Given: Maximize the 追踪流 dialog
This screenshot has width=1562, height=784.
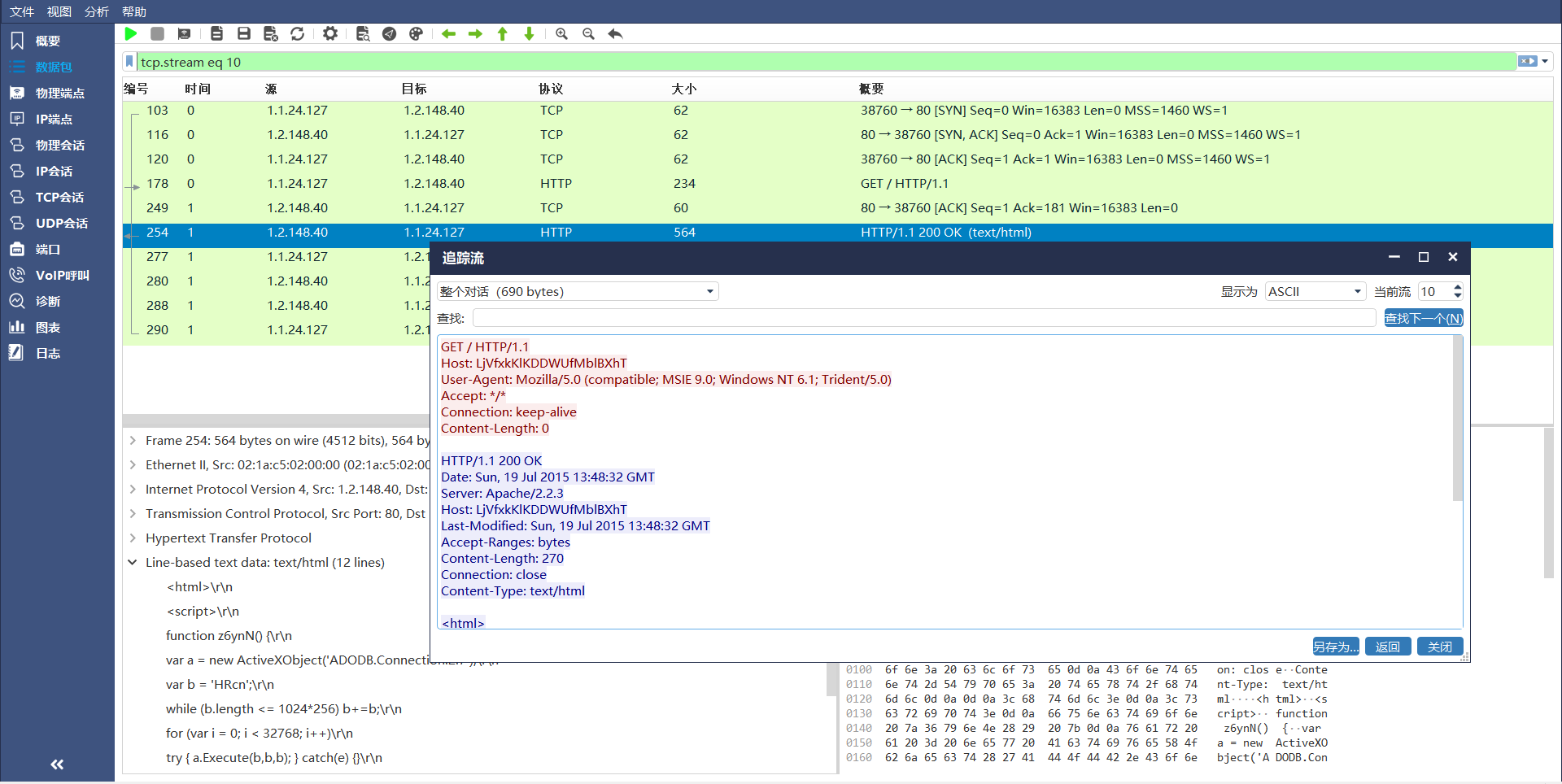Looking at the screenshot, I should point(1424,257).
